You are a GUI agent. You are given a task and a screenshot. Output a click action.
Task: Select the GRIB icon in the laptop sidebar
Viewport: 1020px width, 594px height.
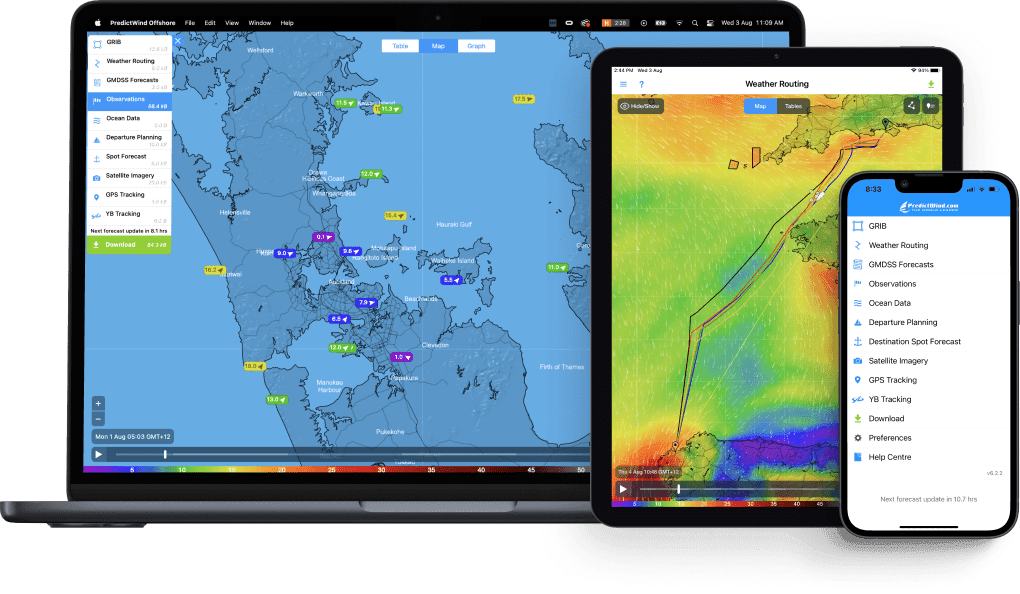click(x=98, y=43)
